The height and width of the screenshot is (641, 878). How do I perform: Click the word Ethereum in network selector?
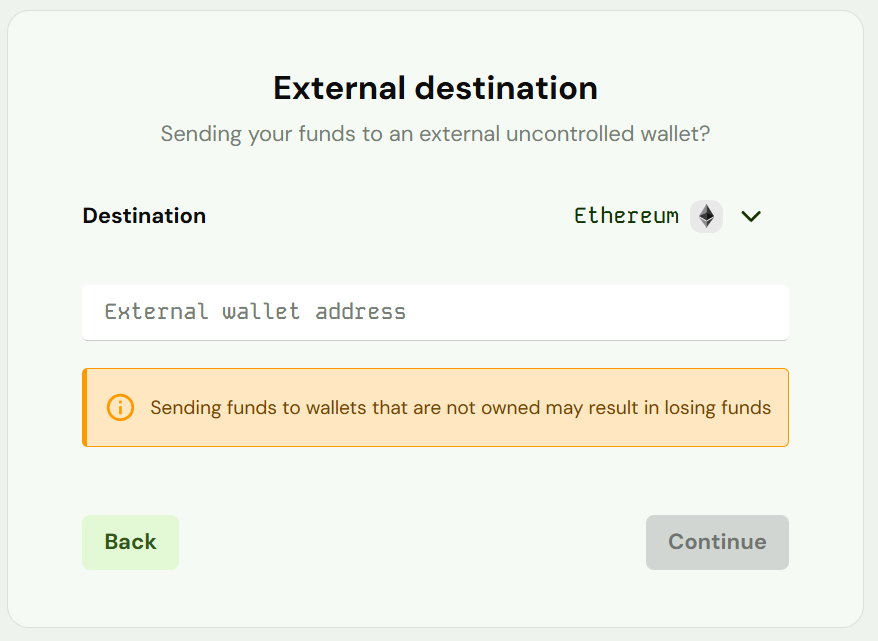(626, 216)
